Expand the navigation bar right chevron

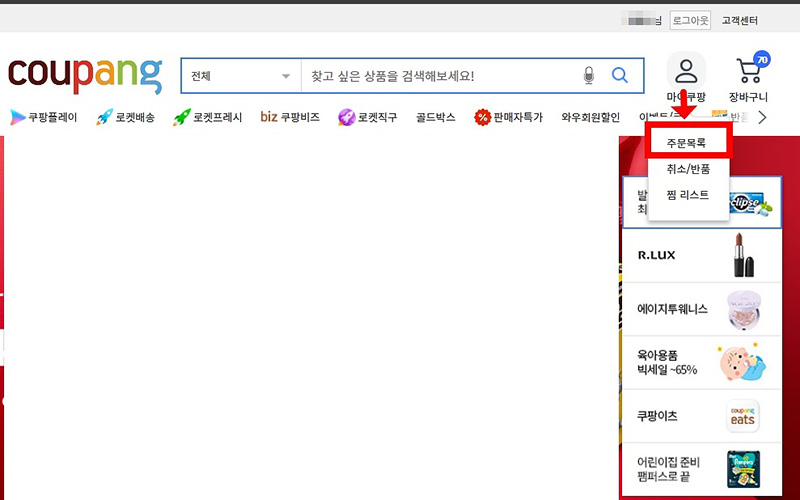[762, 118]
